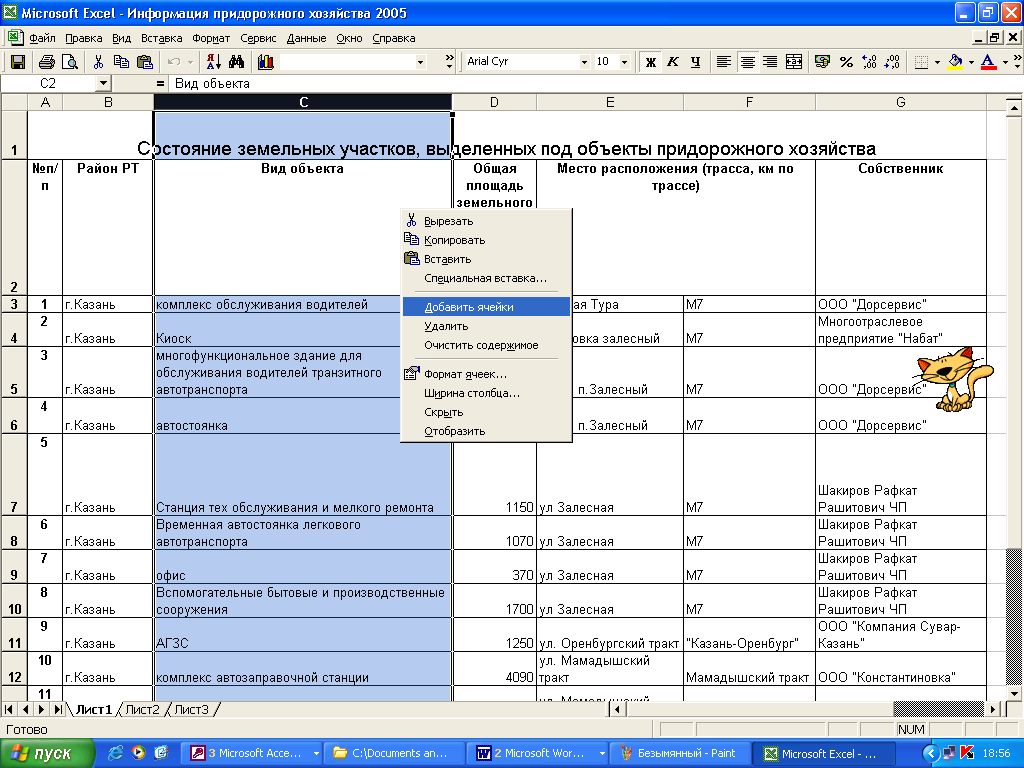1024x768 pixels.
Task: Choose Очистить содержимое in context menu
Action: pyautogui.click(x=487, y=345)
